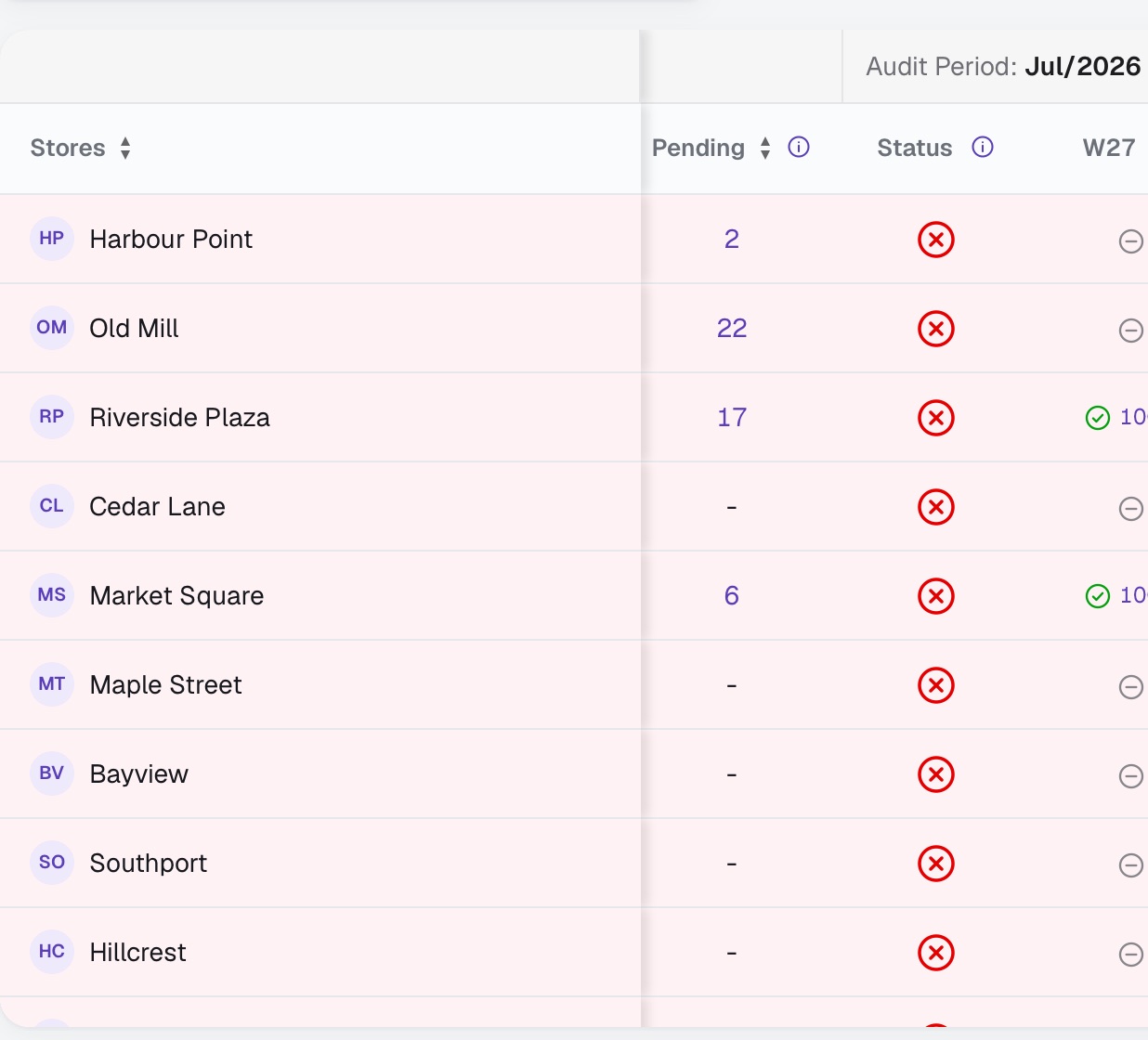Open Market Square pending count 6

tap(732, 596)
